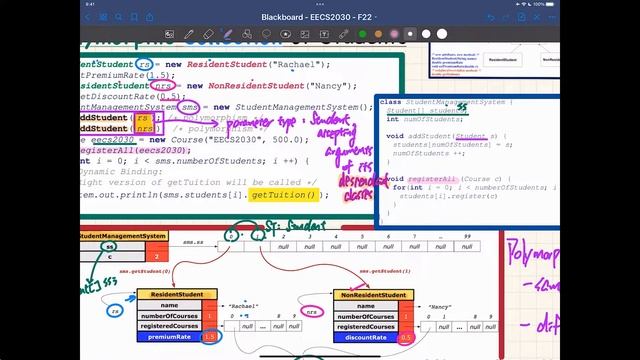Click the StudentManagementSystem object header
Image resolution: width=640 pixels, height=360 pixels.
tap(123, 236)
